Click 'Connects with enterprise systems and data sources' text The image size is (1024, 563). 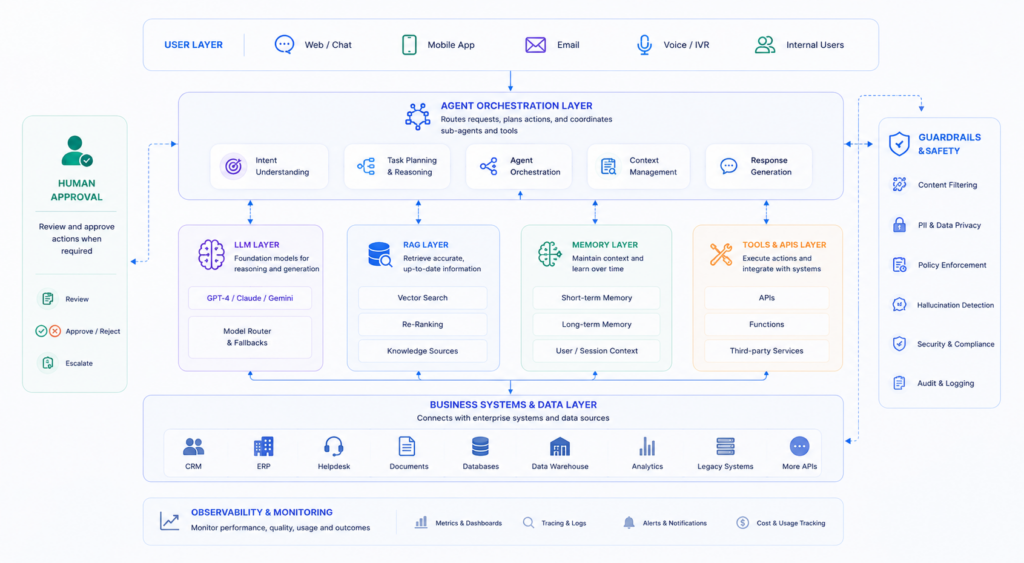[x=513, y=418]
